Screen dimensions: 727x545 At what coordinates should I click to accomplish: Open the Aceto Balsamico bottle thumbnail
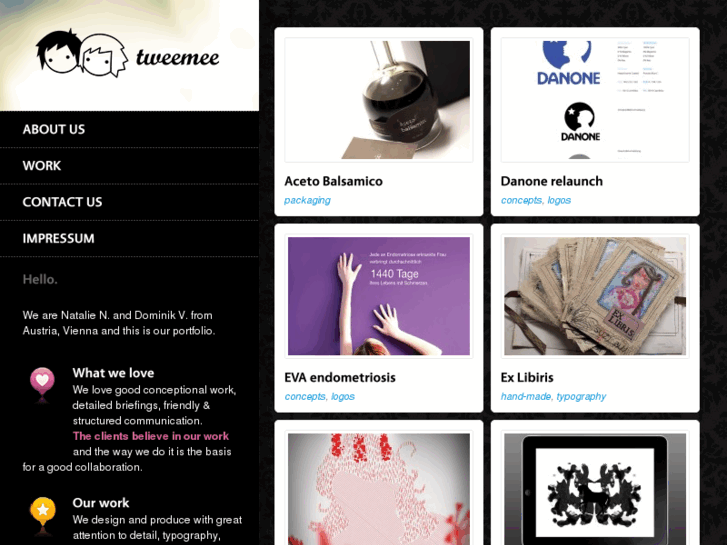click(379, 100)
